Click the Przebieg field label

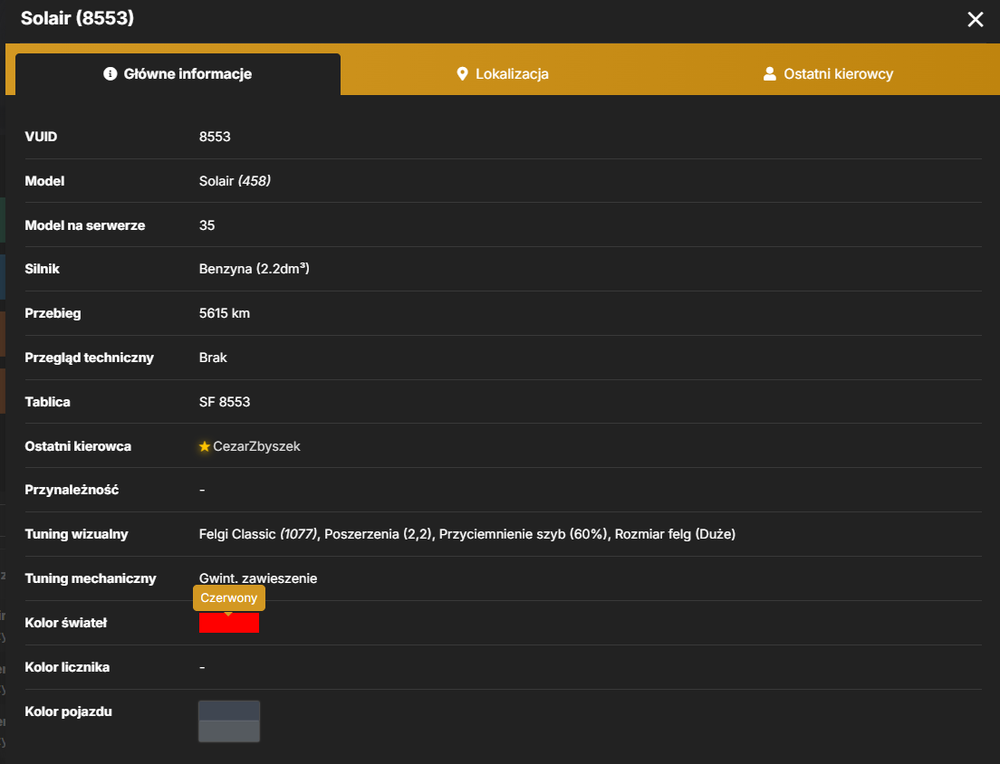pyautogui.click(x=53, y=314)
